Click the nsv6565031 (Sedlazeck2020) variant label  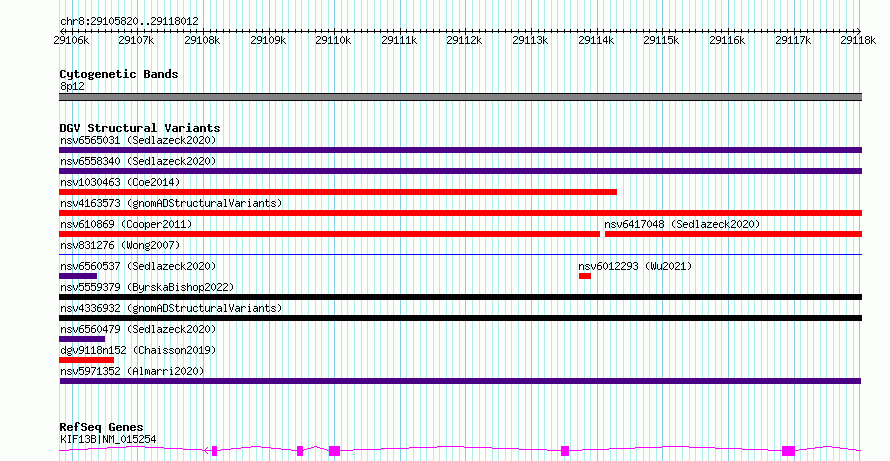click(x=138, y=140)
